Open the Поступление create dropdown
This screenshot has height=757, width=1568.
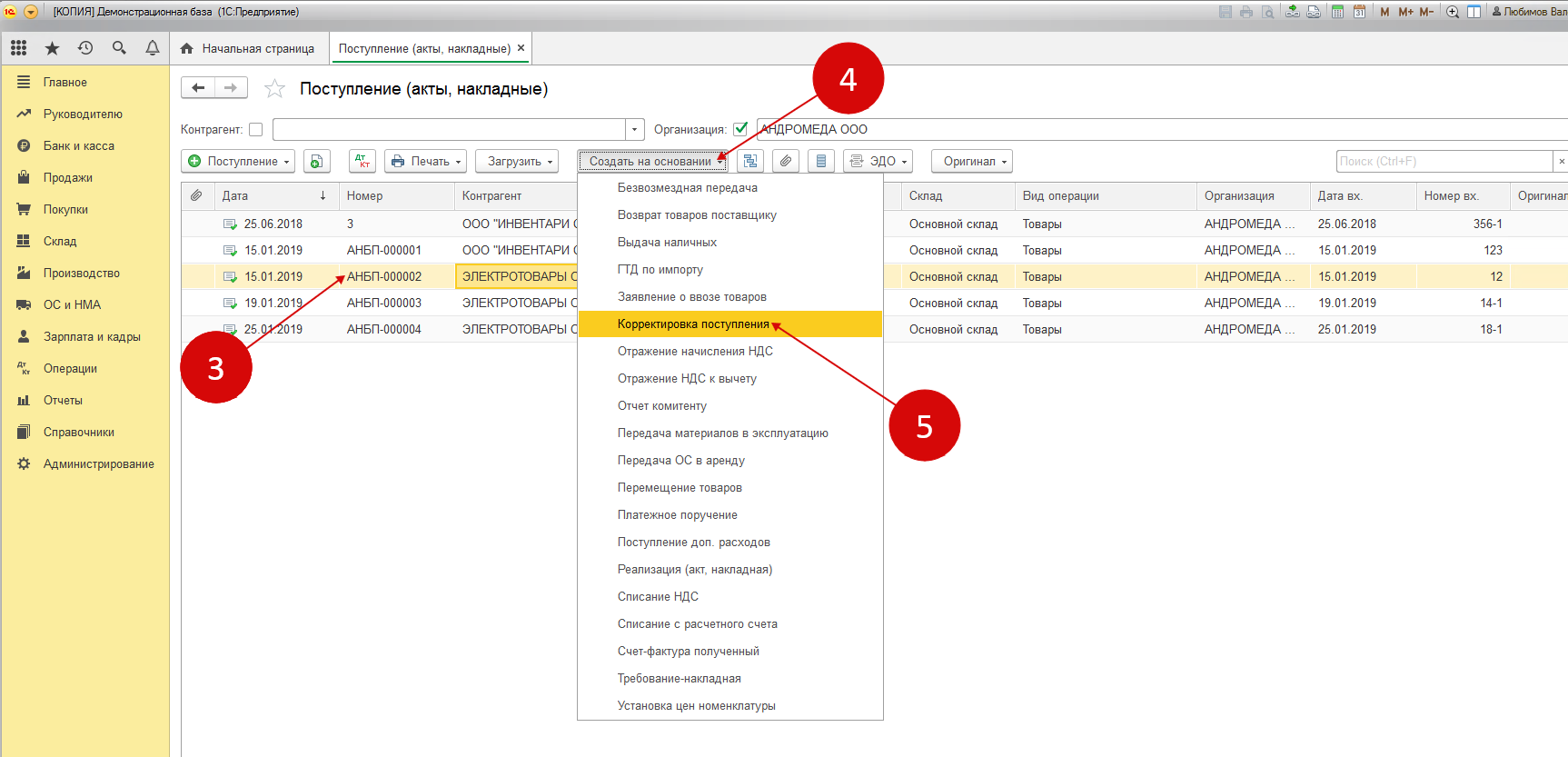pyautogui.click(x=238, y=161)
